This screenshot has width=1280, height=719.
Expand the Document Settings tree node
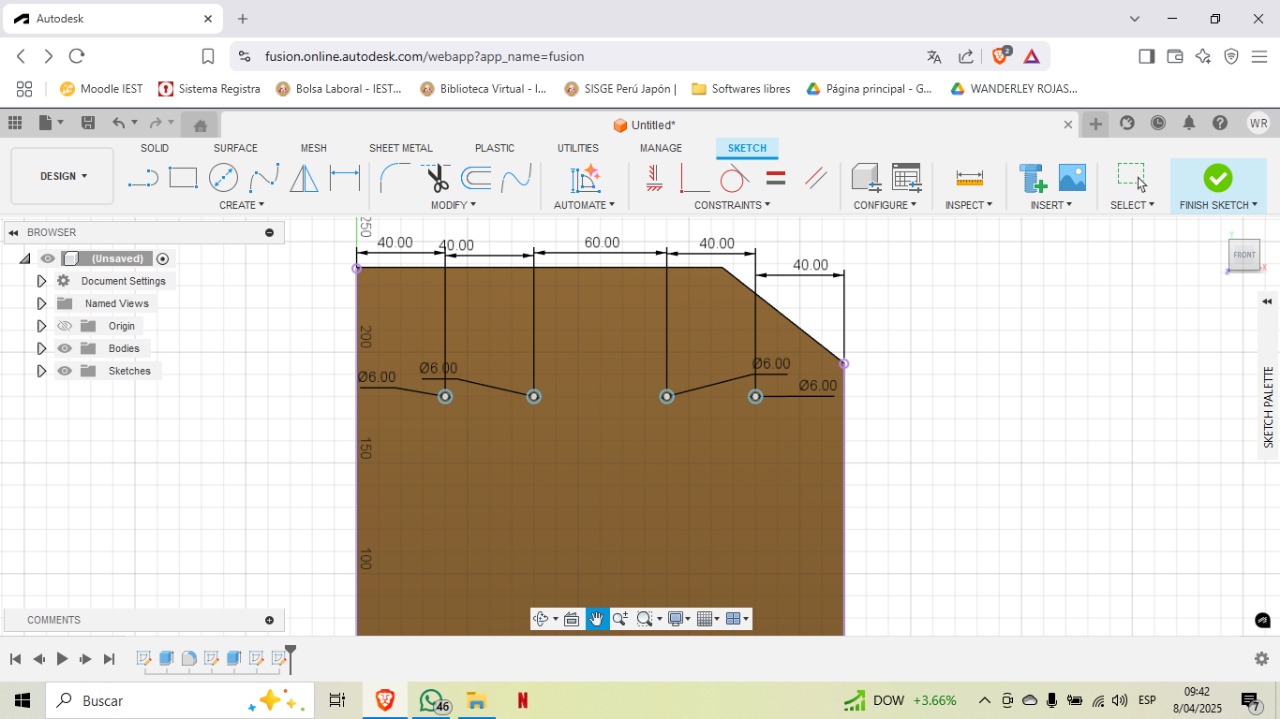click(x=41, y=281)
